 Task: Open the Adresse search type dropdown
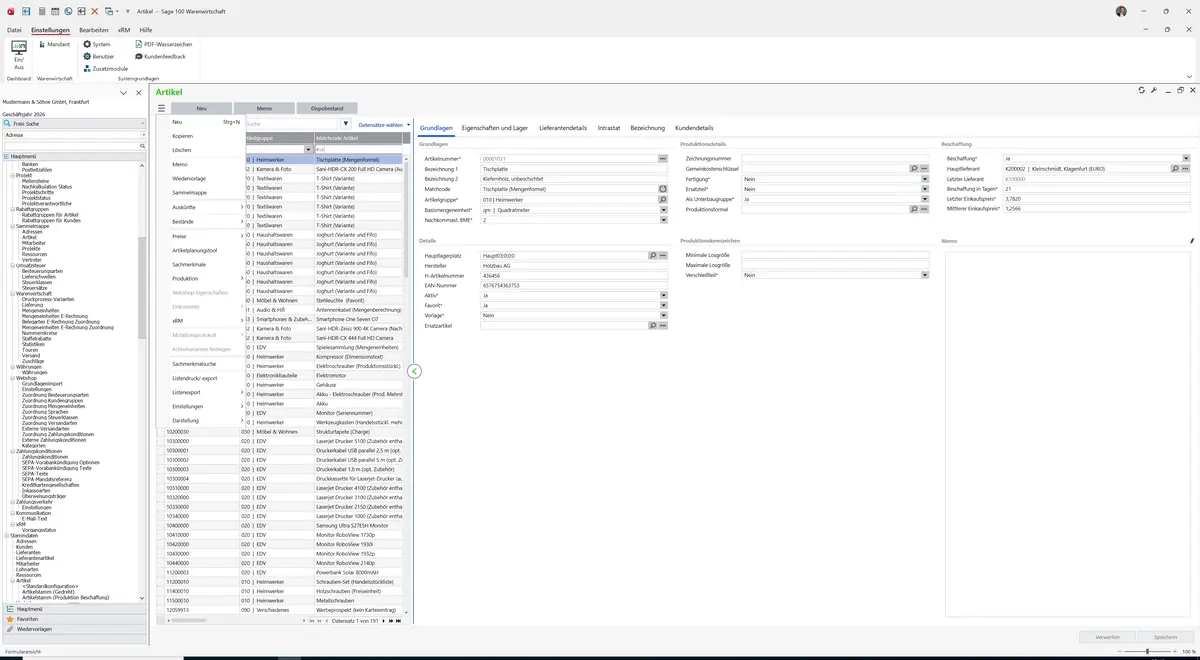click(142, 135)
